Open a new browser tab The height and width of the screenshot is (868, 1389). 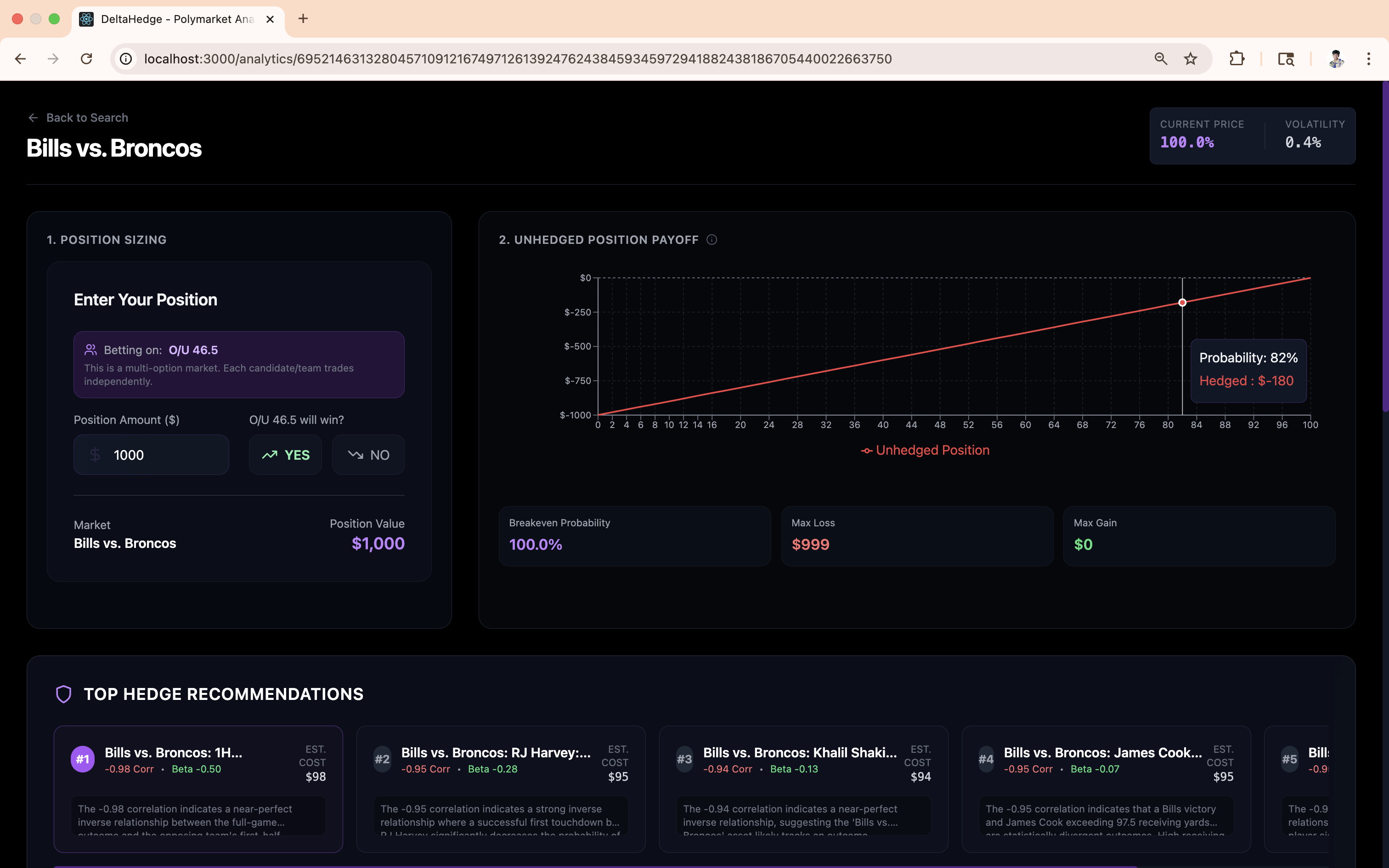[x=303, y=19]
